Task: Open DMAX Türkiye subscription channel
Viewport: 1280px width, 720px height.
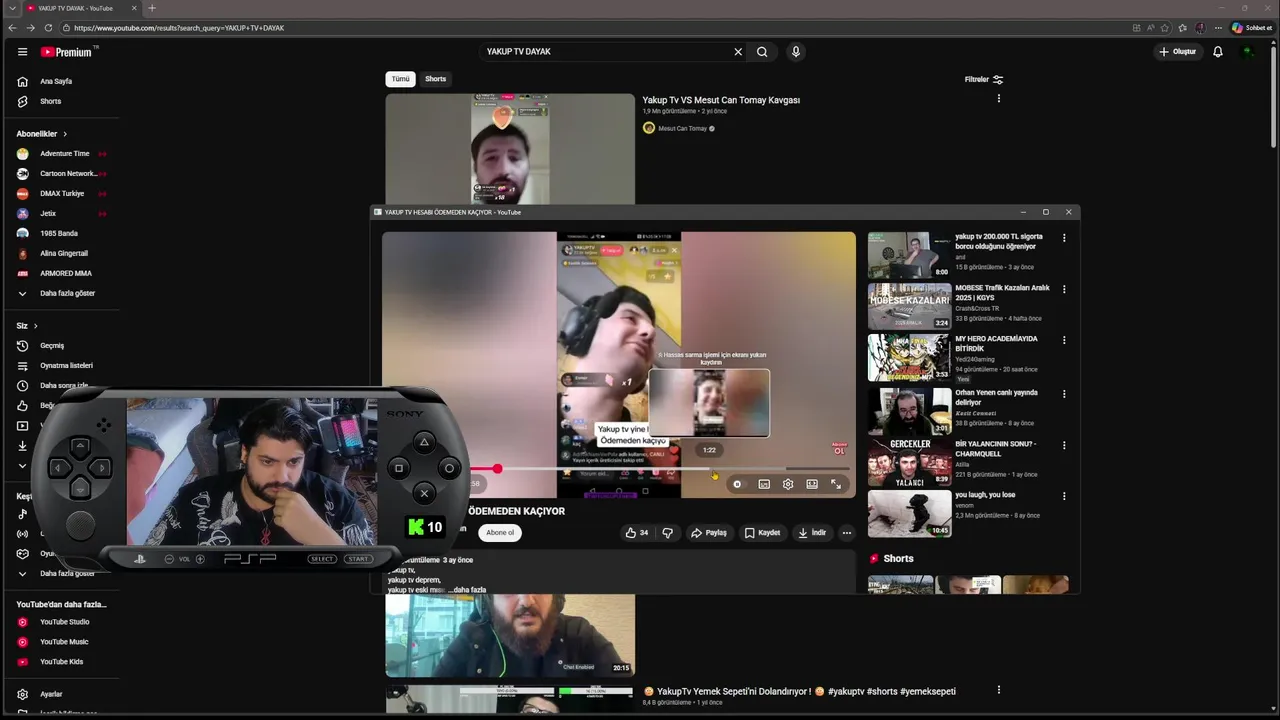Action: [x=62, y=194]
